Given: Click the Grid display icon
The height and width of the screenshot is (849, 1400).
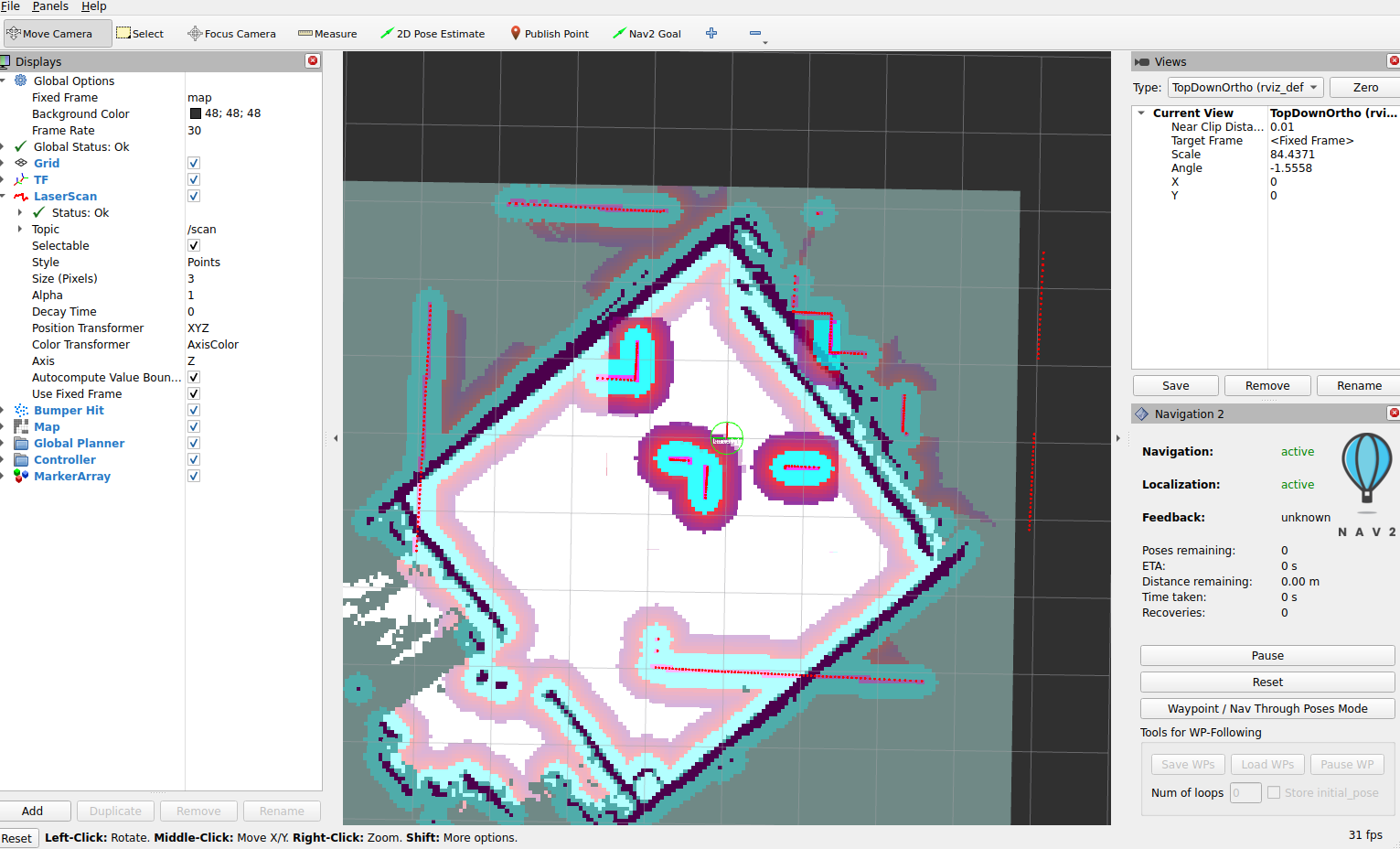Looking at the screenshot, I should [21, 163].
